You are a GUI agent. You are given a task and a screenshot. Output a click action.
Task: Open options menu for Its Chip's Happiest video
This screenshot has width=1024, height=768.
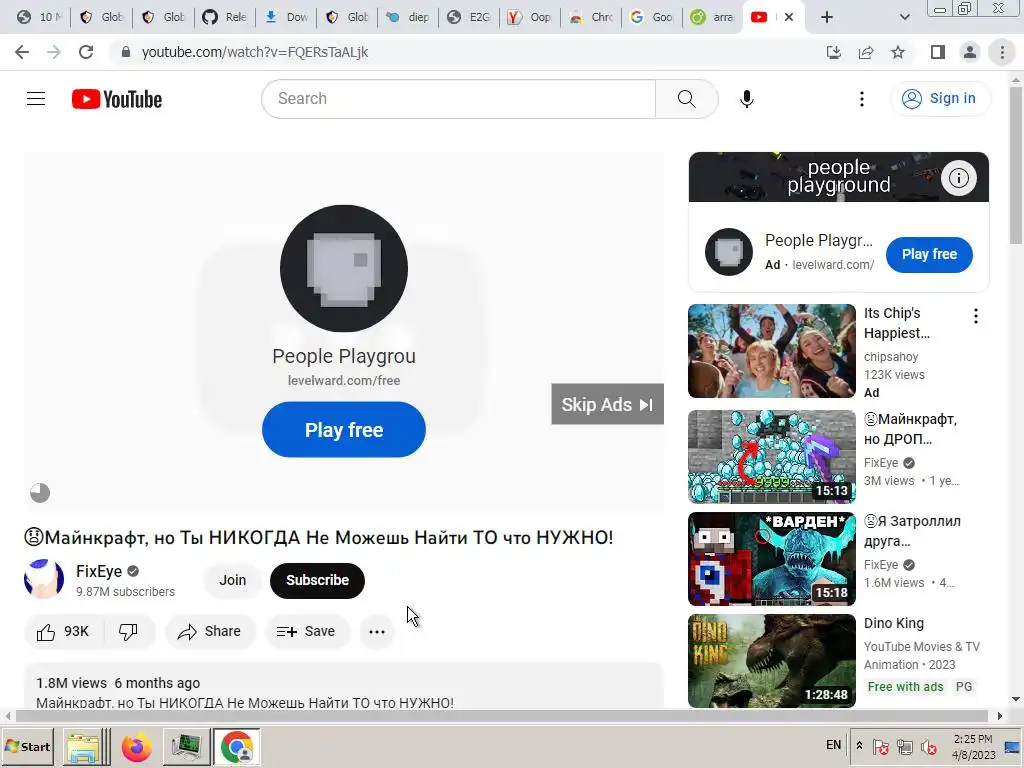(x=976, y=317)
